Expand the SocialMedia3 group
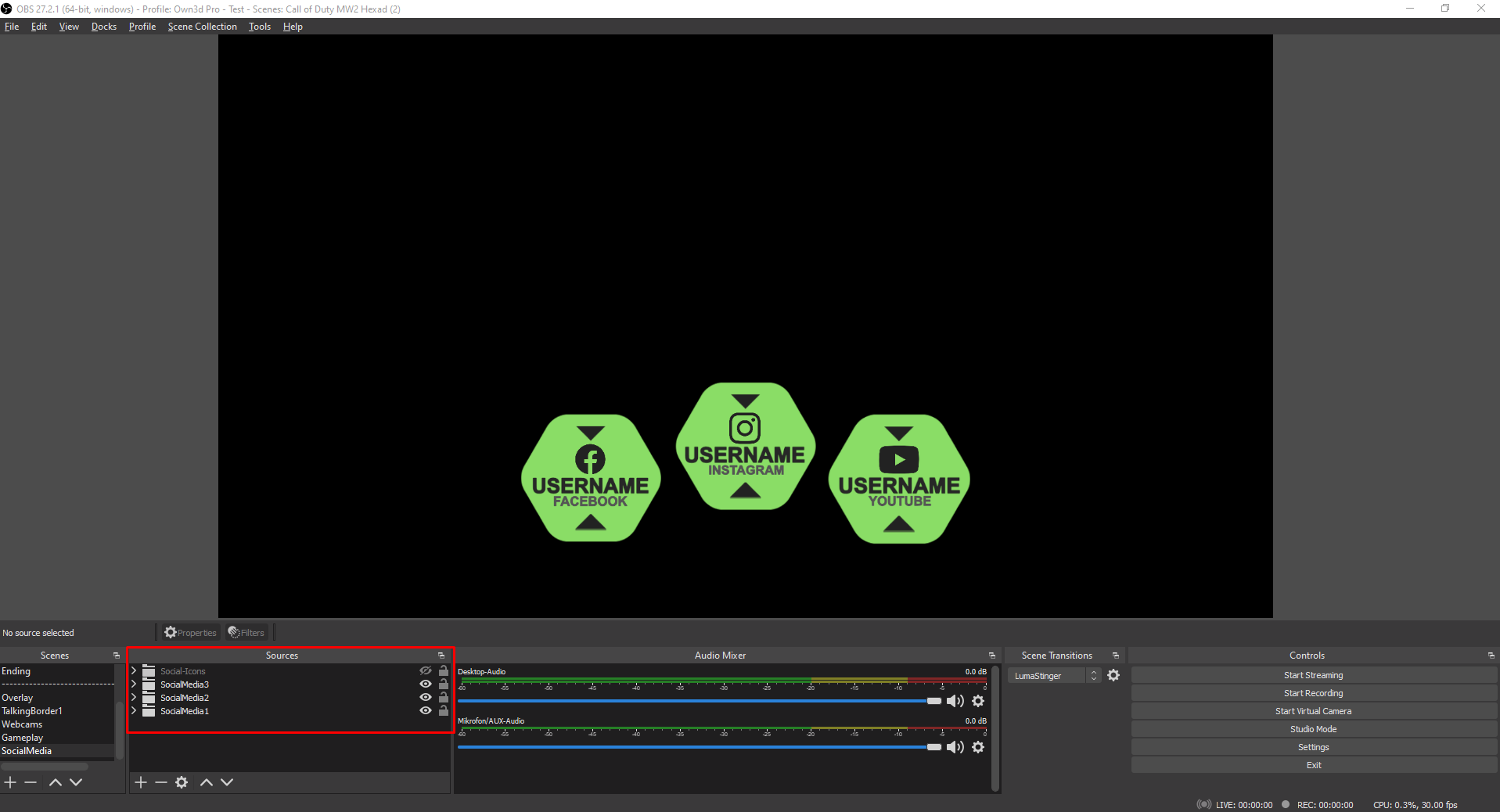This screenshot has height=812, width=1500. [134, 684]
